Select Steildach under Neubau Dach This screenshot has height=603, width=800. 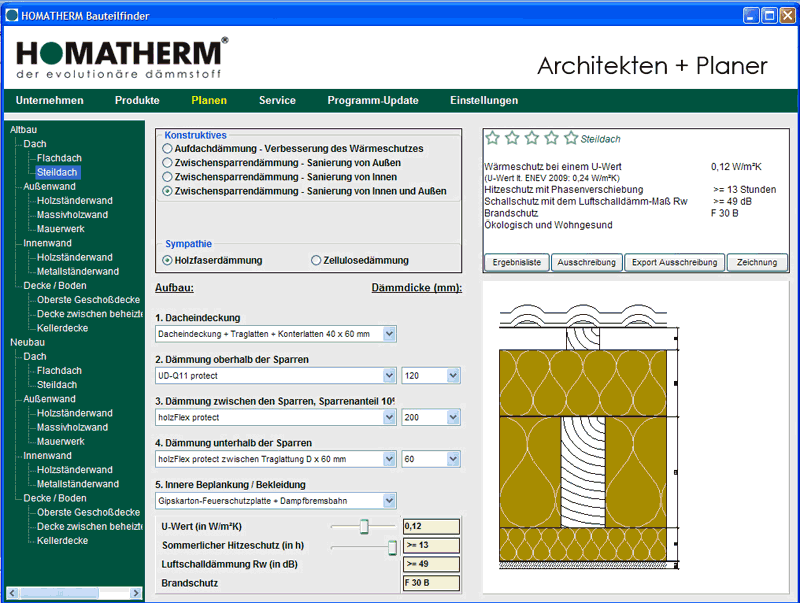pos(57,385)
